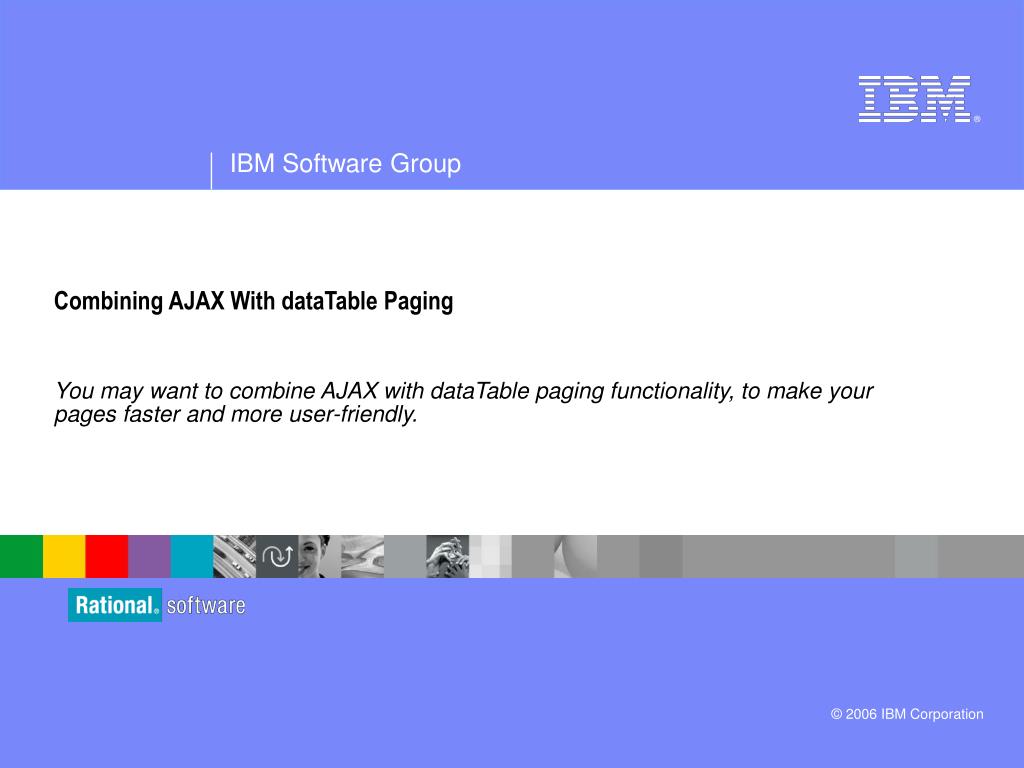Select the smiling woman photo tile
This screenshot has width=1024, height=768.
(319, 556)
